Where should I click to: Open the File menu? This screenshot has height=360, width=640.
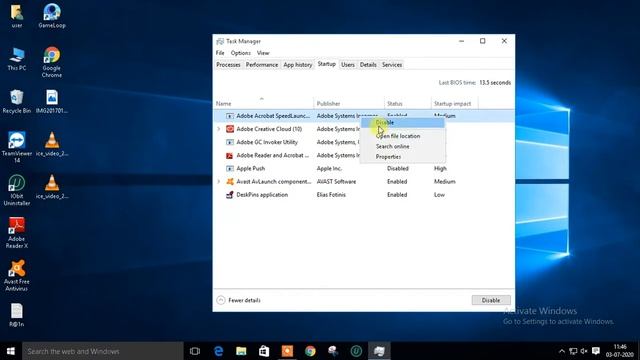[x=220, y=53]
